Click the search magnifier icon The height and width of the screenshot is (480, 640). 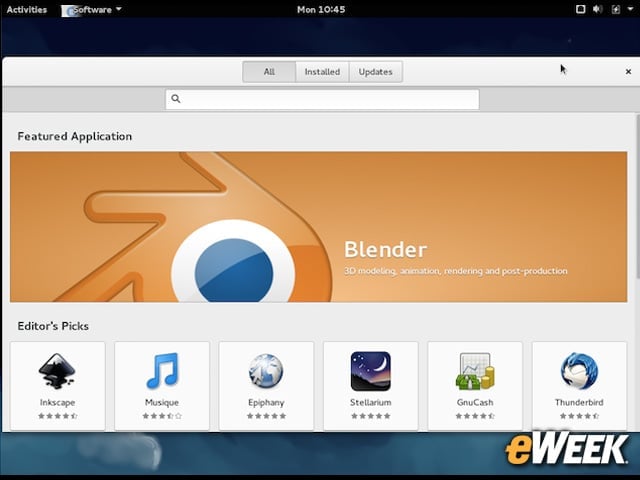coord(176,98)
